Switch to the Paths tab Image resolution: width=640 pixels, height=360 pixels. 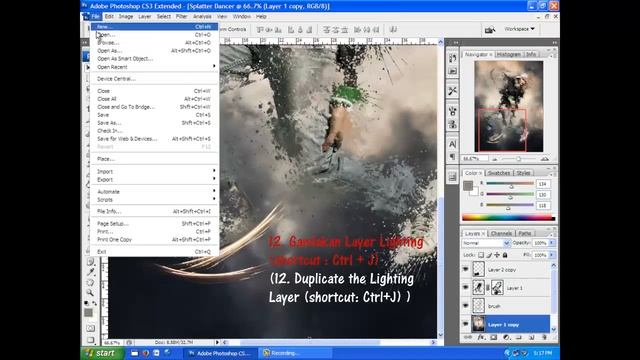[x=524, y=233]
